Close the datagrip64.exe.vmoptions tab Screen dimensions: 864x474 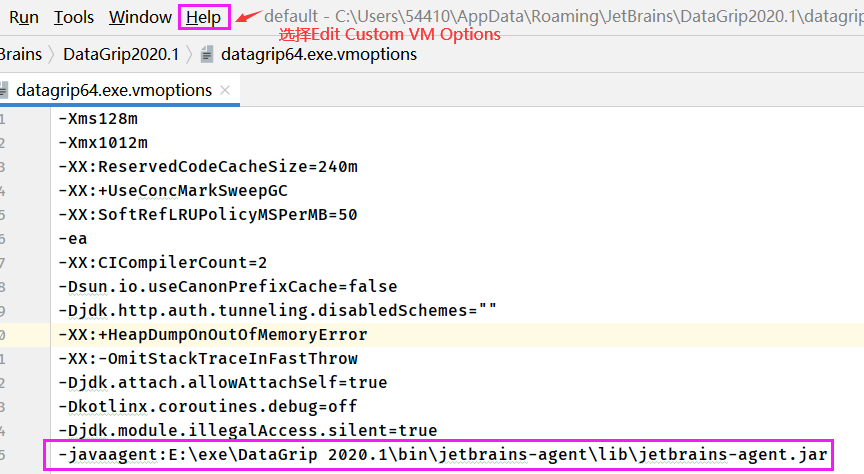coord(225,90)
